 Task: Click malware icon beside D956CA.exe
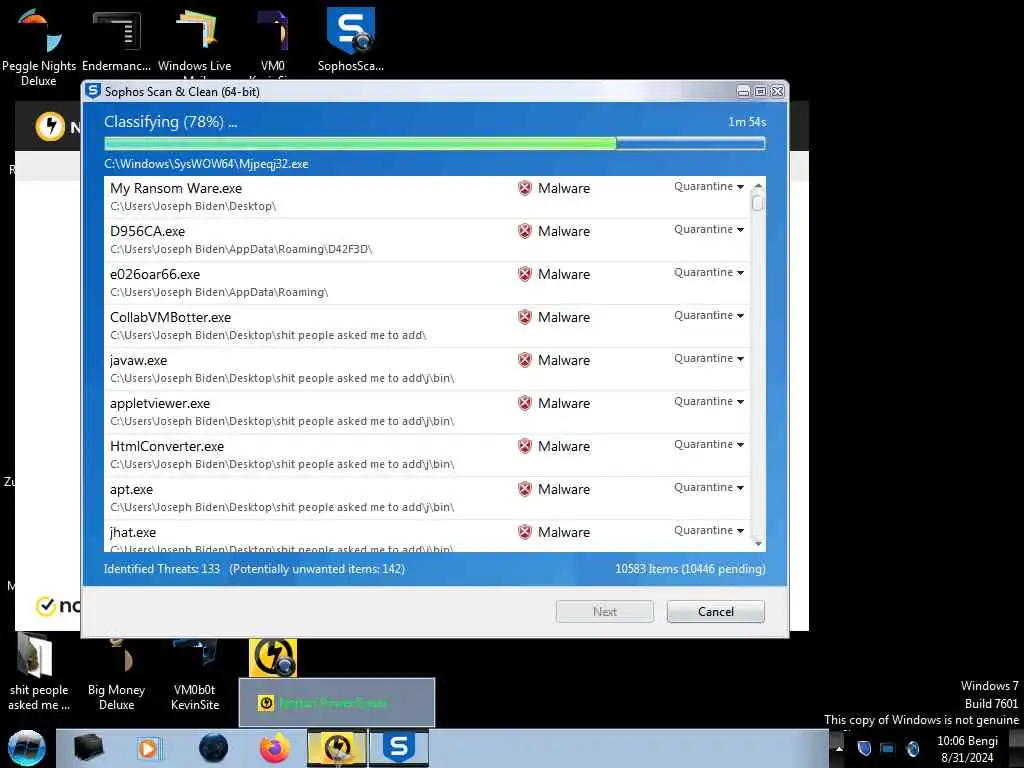point(524,231)
